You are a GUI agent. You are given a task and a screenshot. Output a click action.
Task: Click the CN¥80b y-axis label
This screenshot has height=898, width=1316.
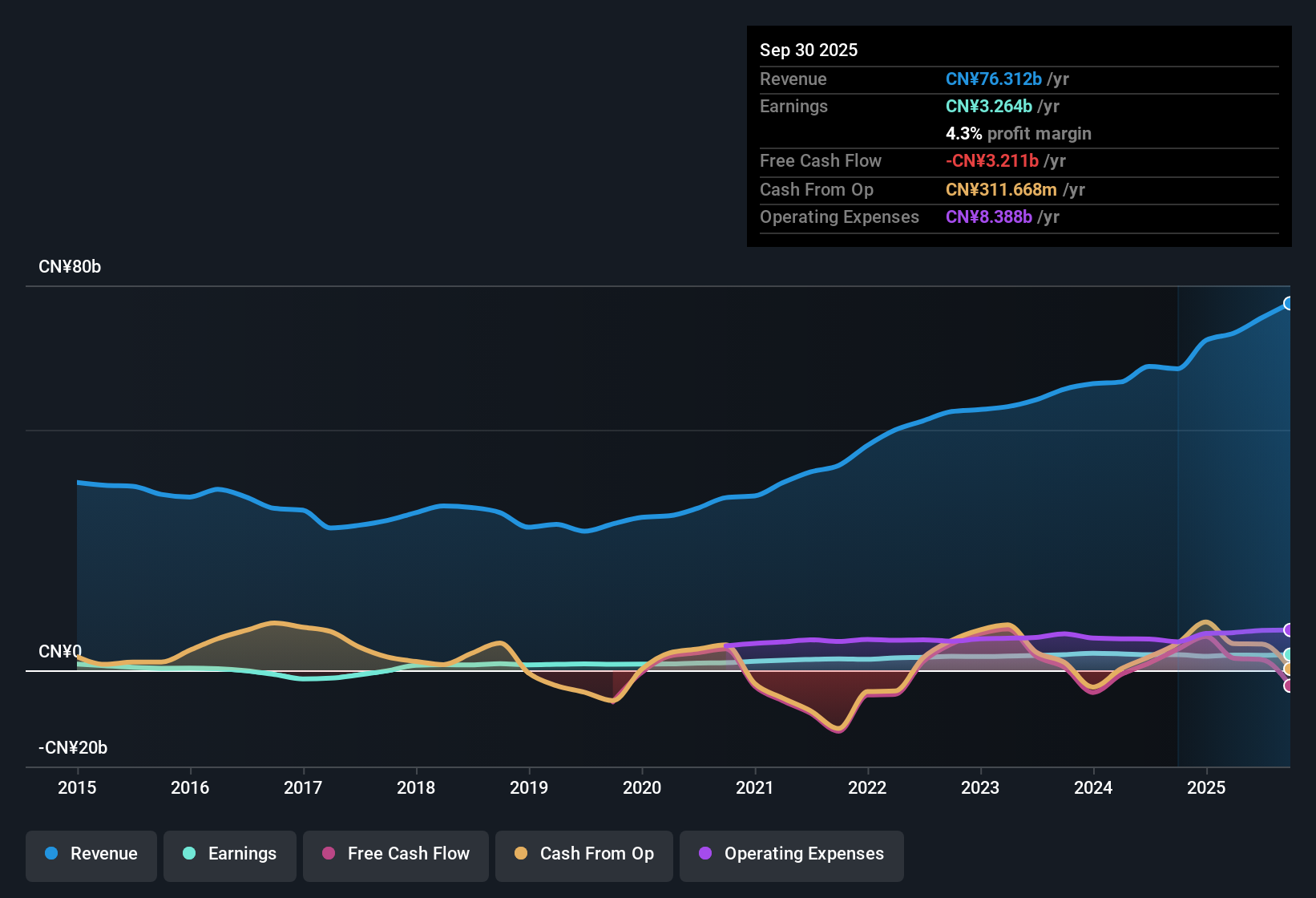[x=70, y=266]
